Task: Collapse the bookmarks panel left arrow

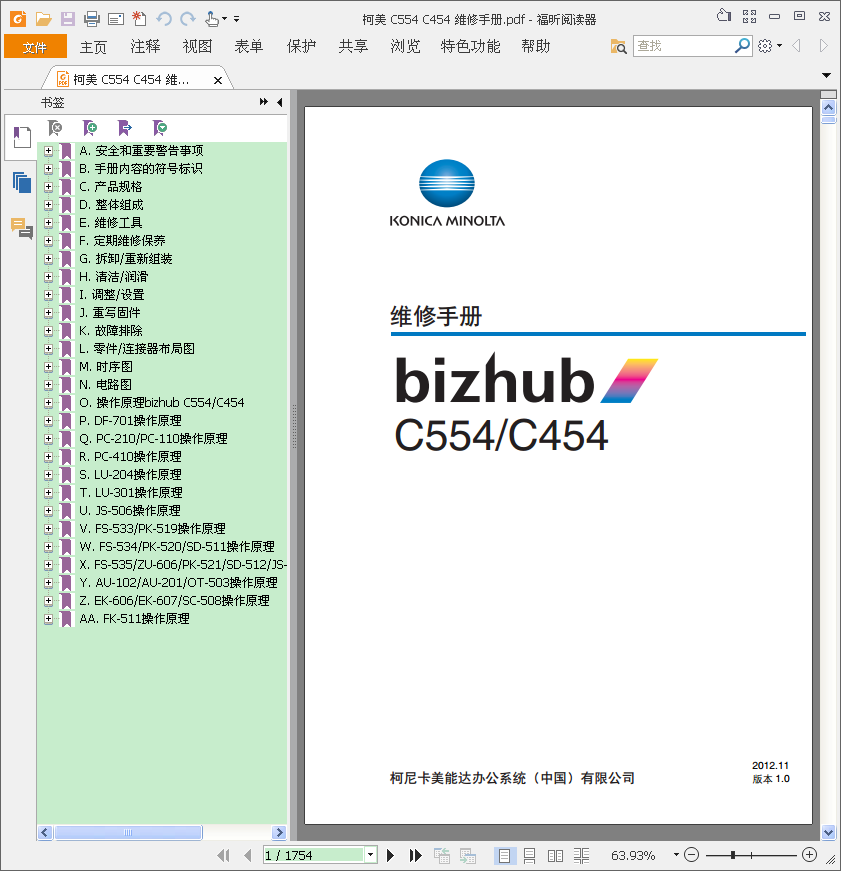Action: click(x=279, y=102)
